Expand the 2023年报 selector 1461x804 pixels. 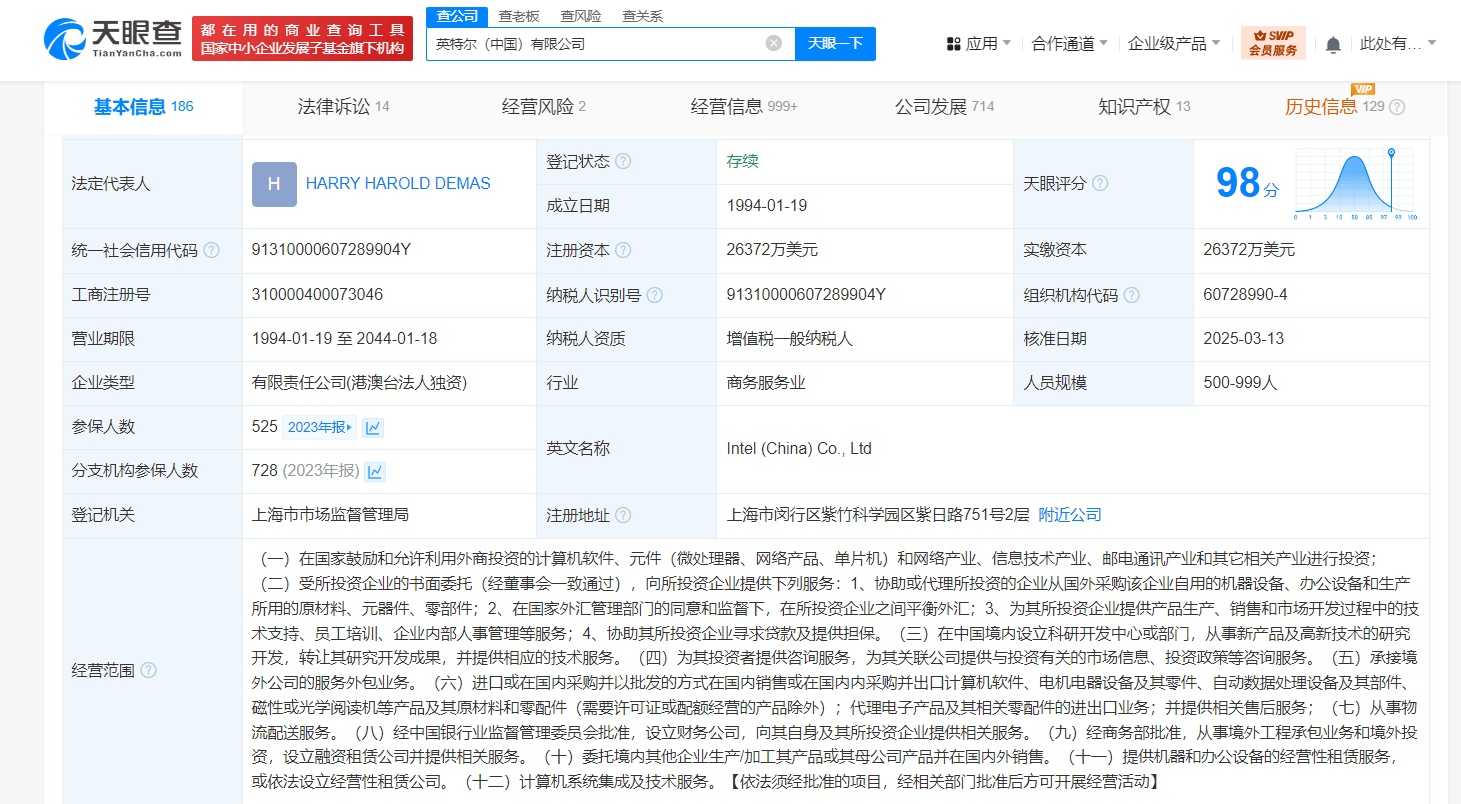click(320, 427)
